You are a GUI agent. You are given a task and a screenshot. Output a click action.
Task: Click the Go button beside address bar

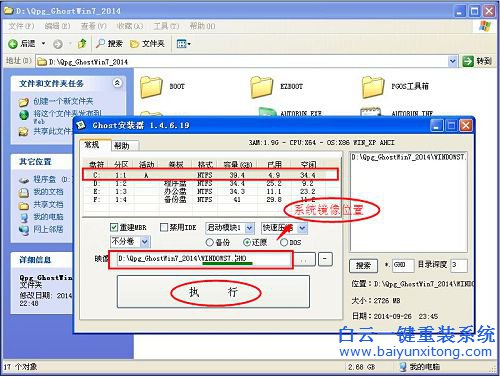pyautogui.click(x=477, y=61)
